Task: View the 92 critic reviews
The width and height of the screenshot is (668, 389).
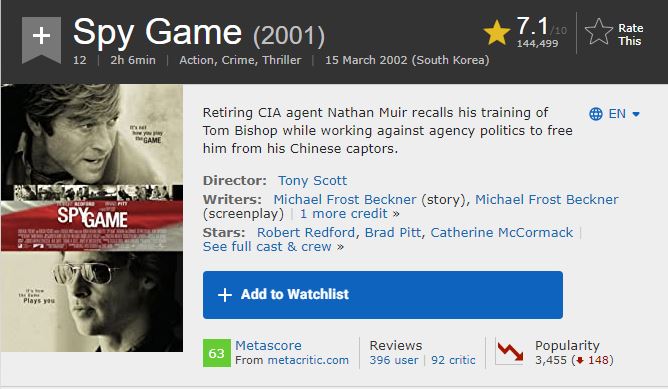Action: (x=453, y=360)
